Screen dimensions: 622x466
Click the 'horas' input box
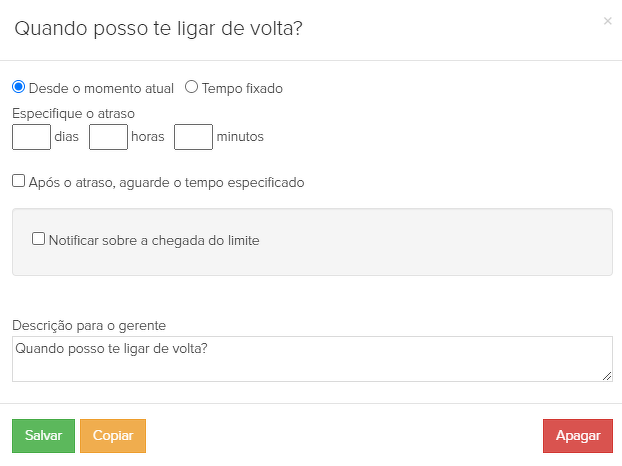[108, 136]
